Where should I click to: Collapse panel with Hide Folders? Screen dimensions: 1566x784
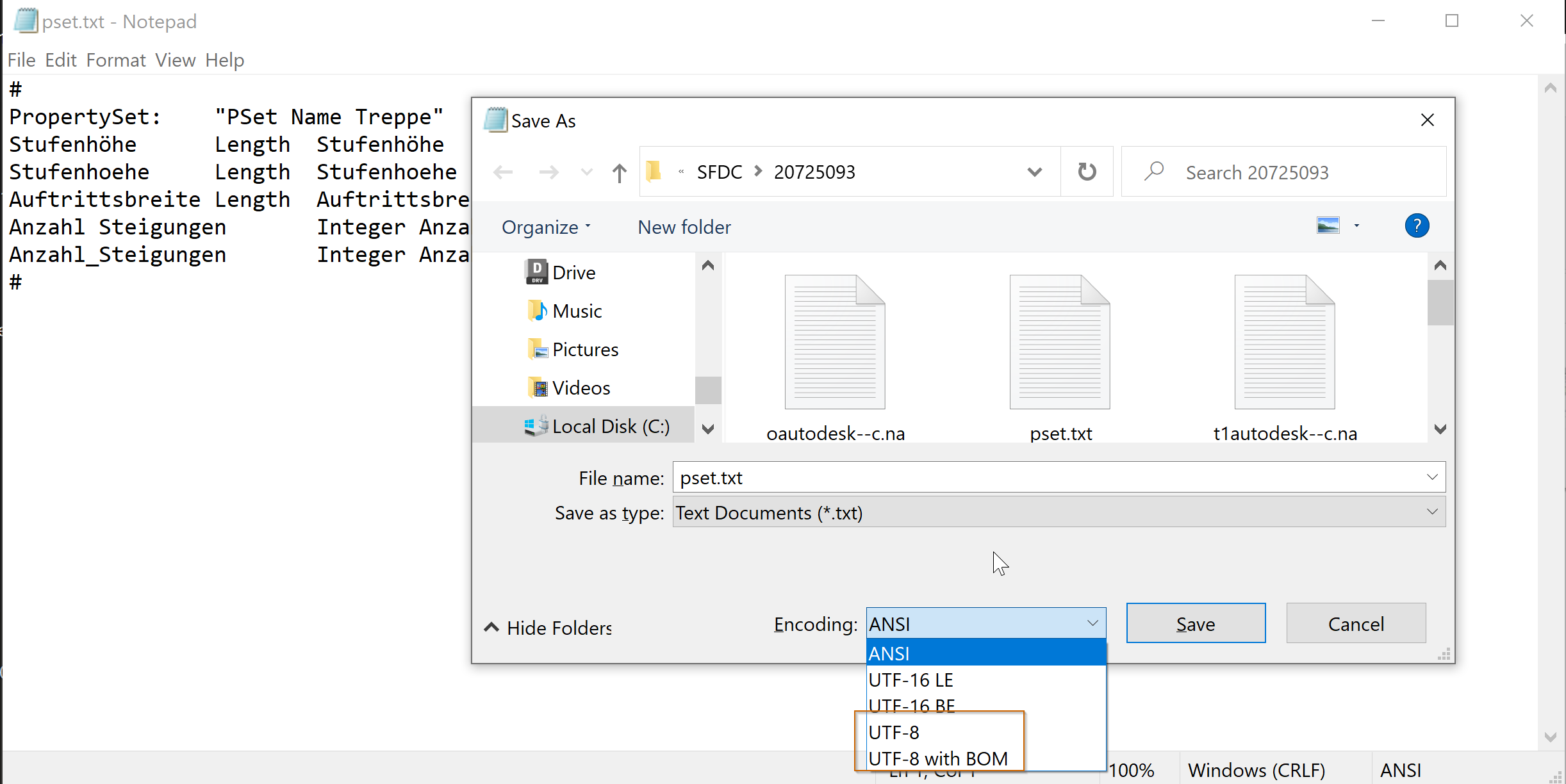point(548,628)
